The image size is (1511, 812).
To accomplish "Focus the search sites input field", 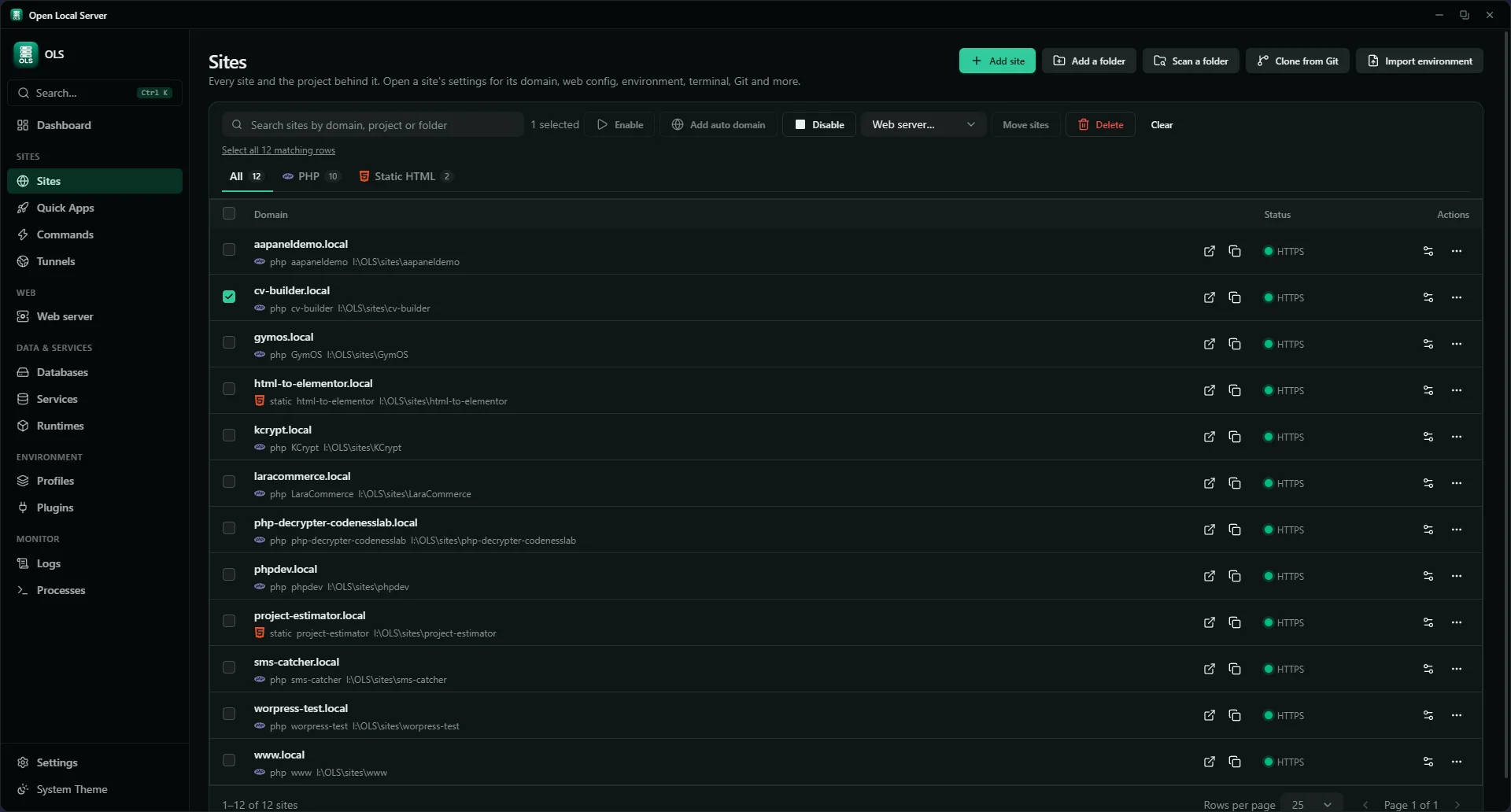I will 373,124.
